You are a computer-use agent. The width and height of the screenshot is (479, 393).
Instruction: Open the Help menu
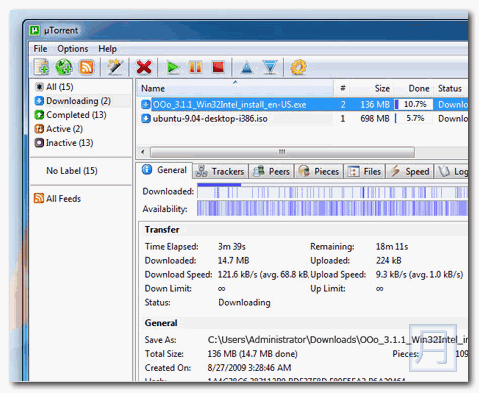click(x=107, y=49)
